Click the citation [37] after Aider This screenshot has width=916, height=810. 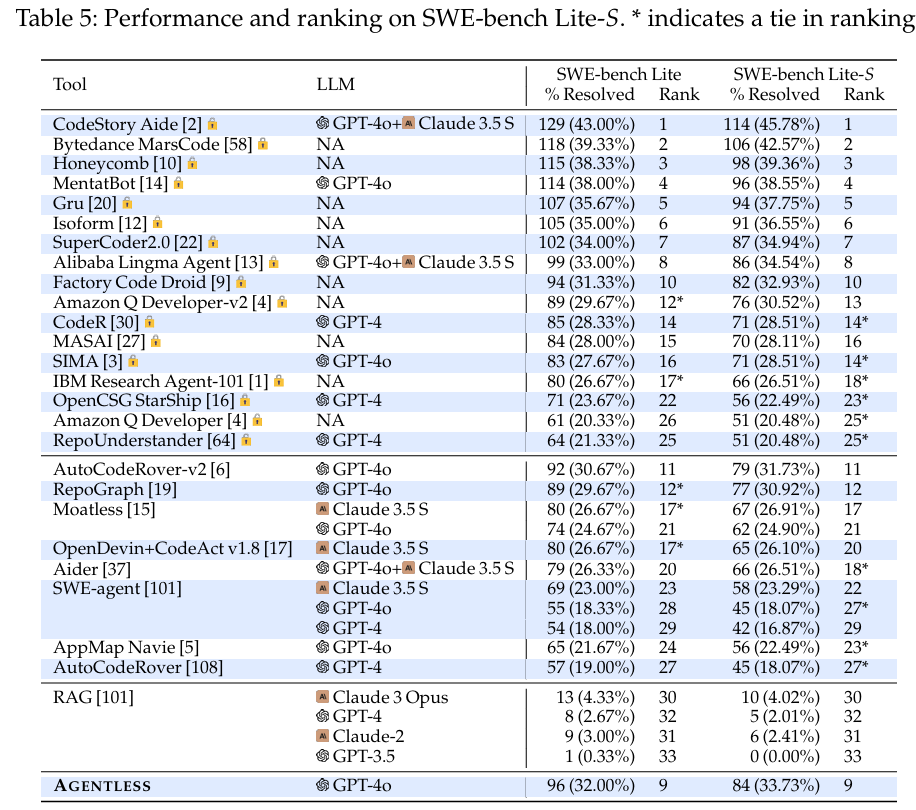click(117, 569)
